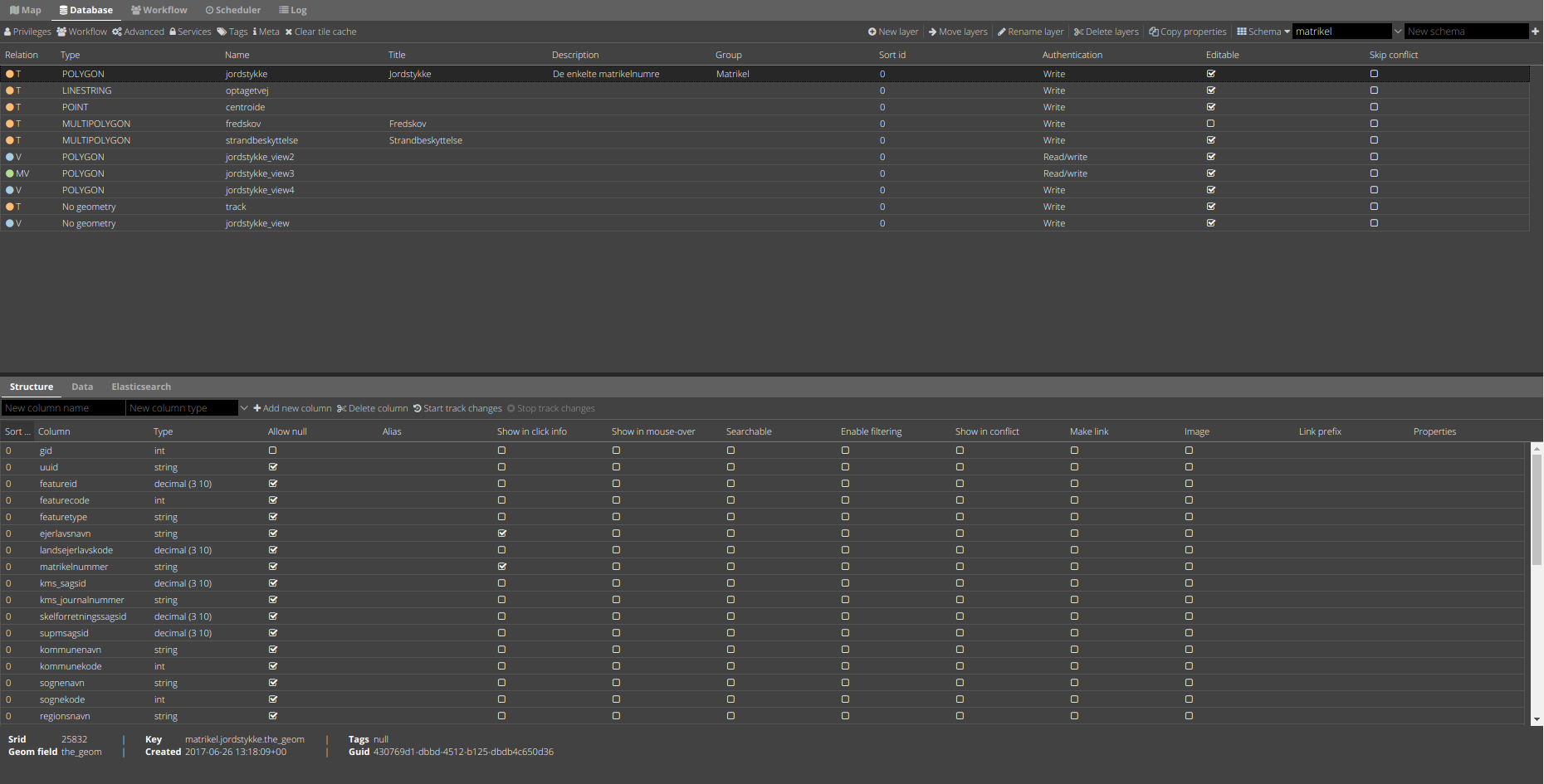Open the Map tab

25,10
